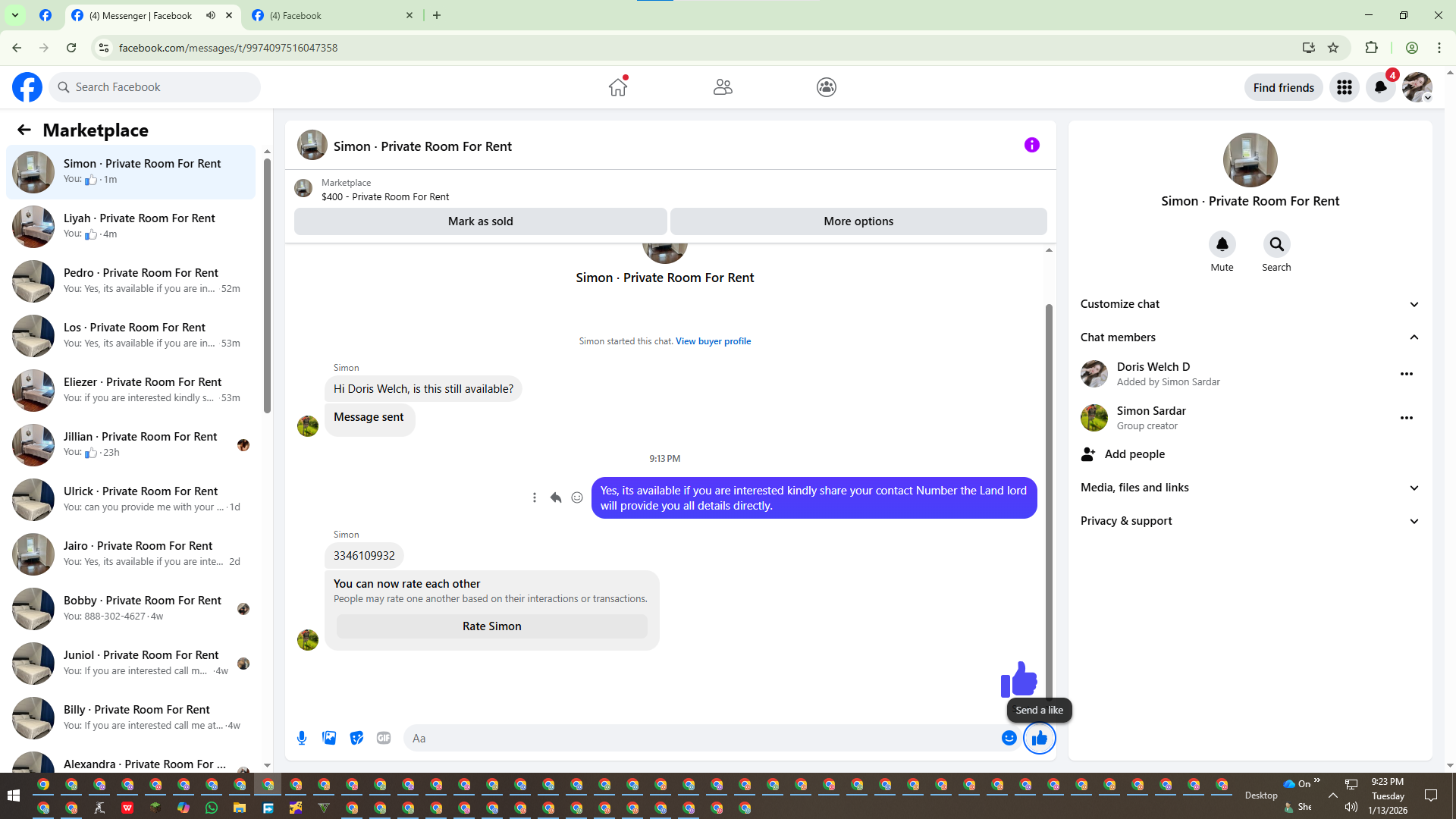The image size is (1456, 819).
Task: Bookmark this page with star icon
Action: 1333,48
